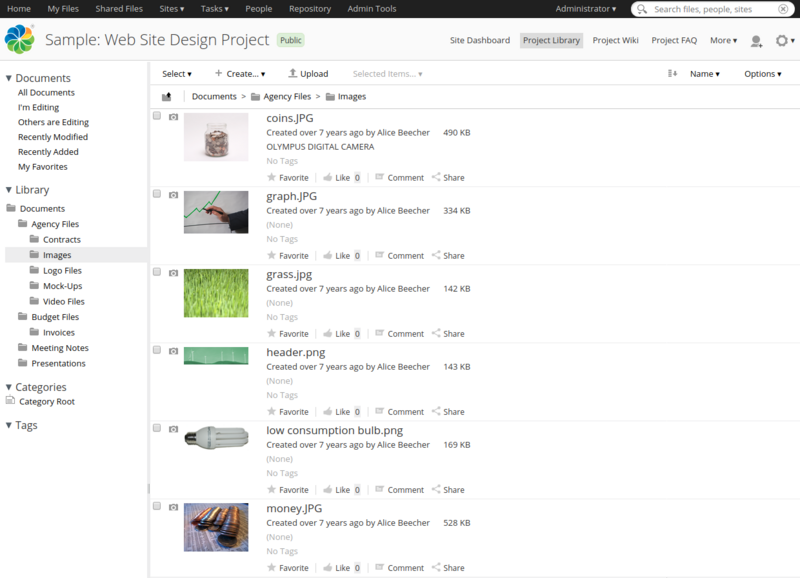Check the checkbox for money.JPG

154,504
